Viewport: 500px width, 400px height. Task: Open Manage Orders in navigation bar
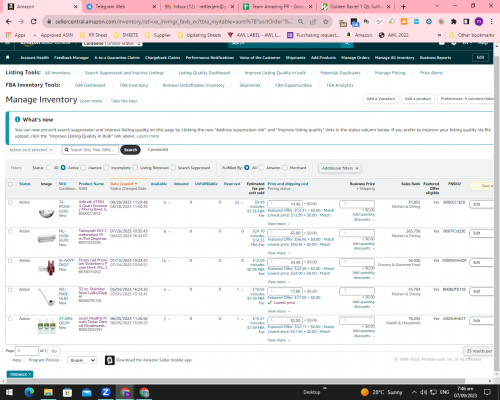pyautogui.click(x=355, y=58)
